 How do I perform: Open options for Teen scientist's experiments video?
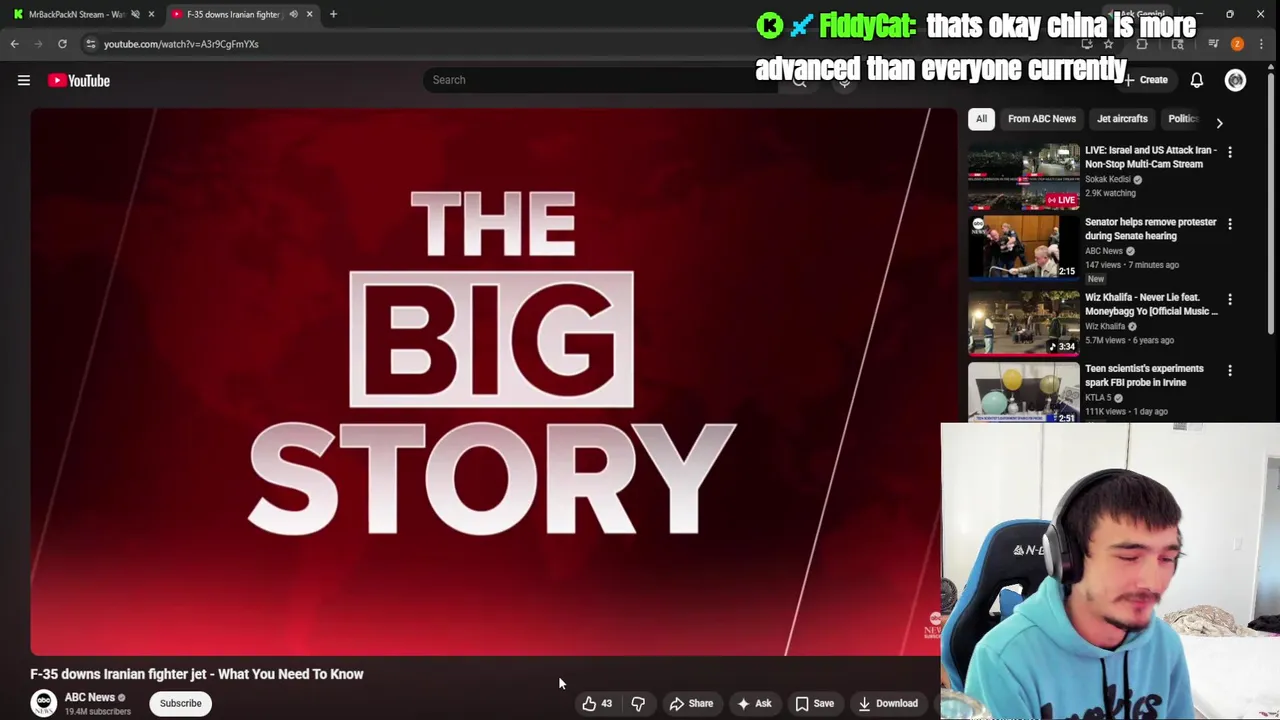coord(1230,371)
